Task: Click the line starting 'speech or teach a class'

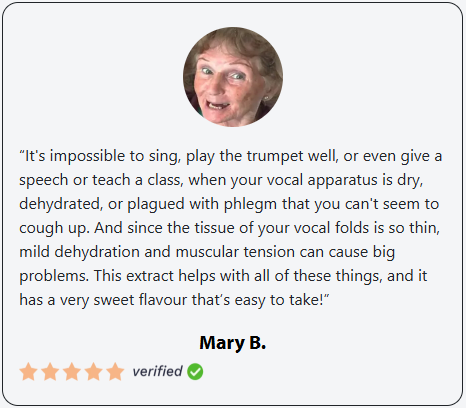Action: pos(221,180)
